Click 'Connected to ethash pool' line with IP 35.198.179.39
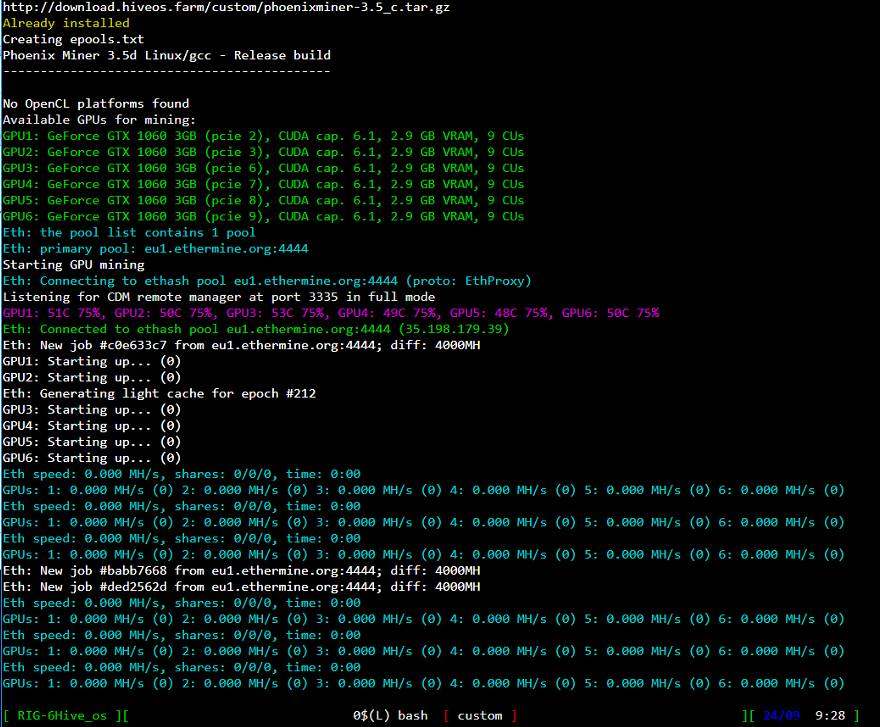This screenshot has width=880, height=727. [256, 330]
